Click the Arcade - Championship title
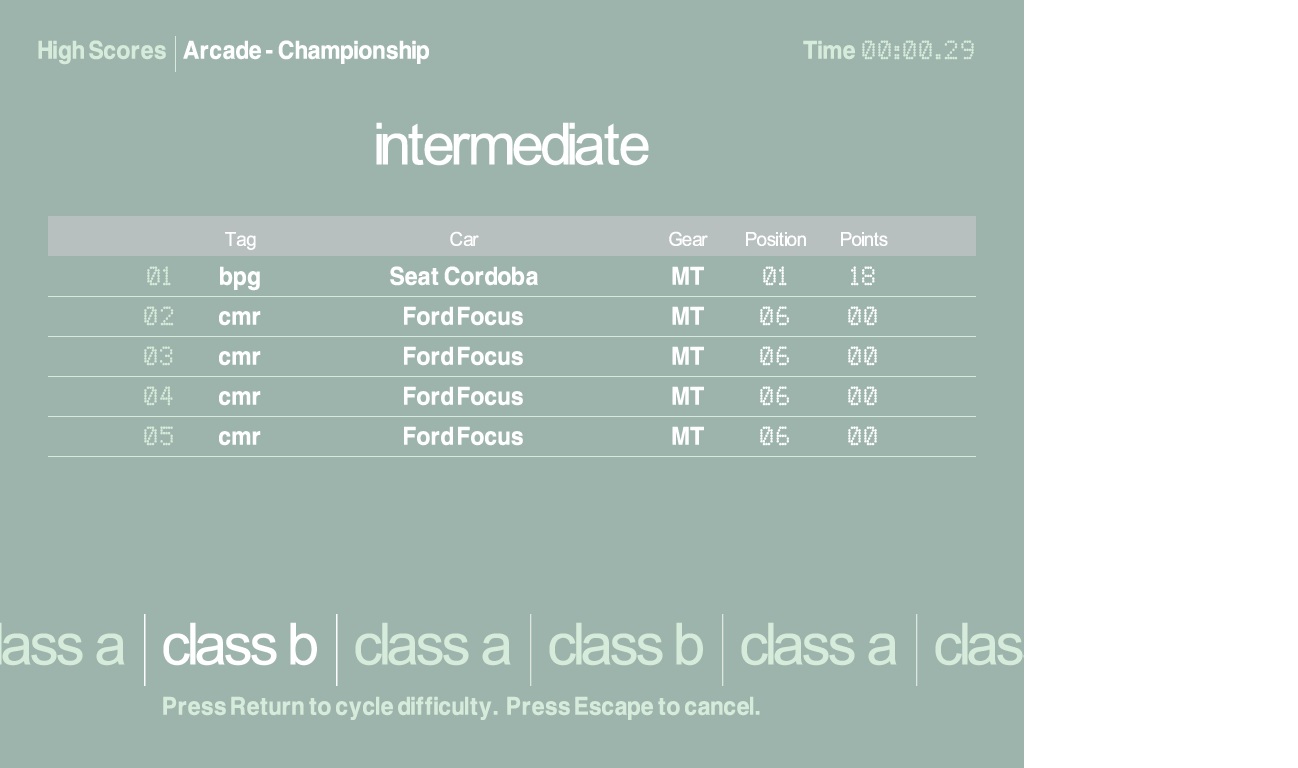 [x=306, y=51]
